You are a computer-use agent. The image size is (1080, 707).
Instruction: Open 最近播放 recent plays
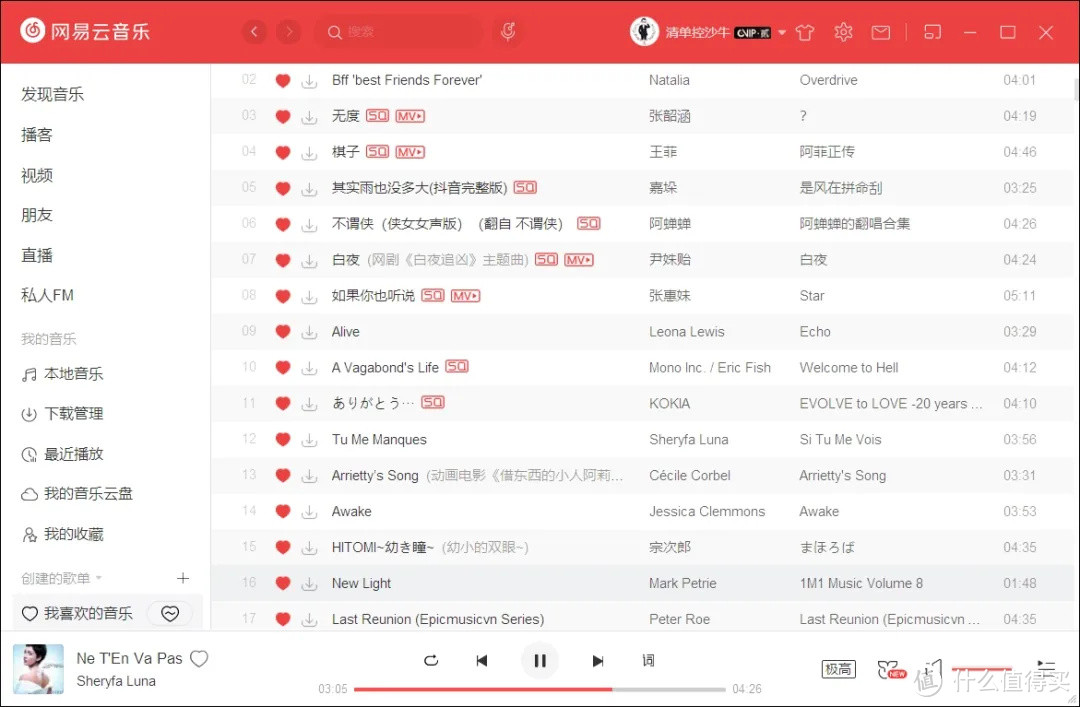(x=62, y=454)
